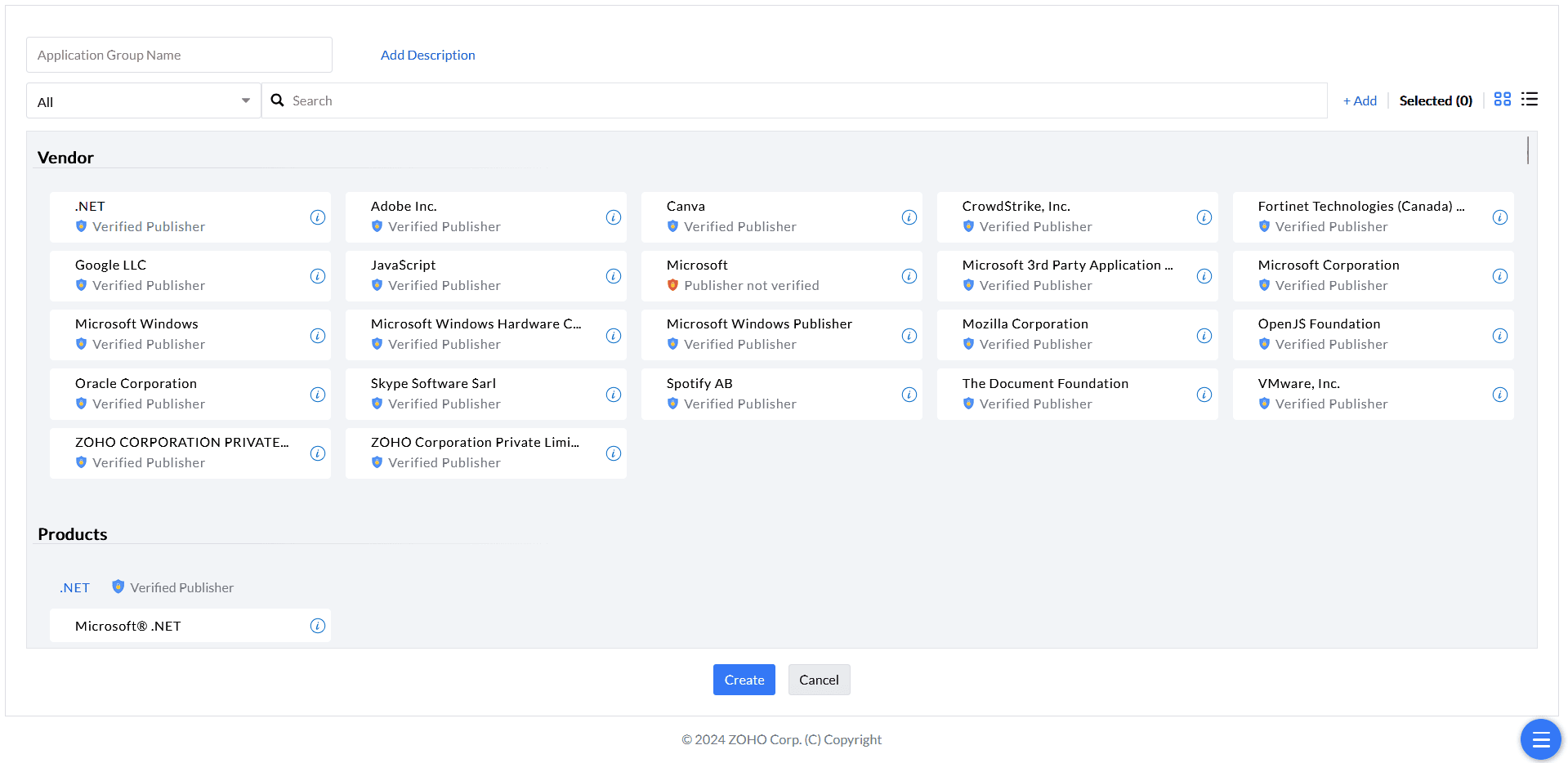The height and width of the screenshot is (763, 1568).
Task: Open floating hamburger menu button
Action: tap(1540, 739)
